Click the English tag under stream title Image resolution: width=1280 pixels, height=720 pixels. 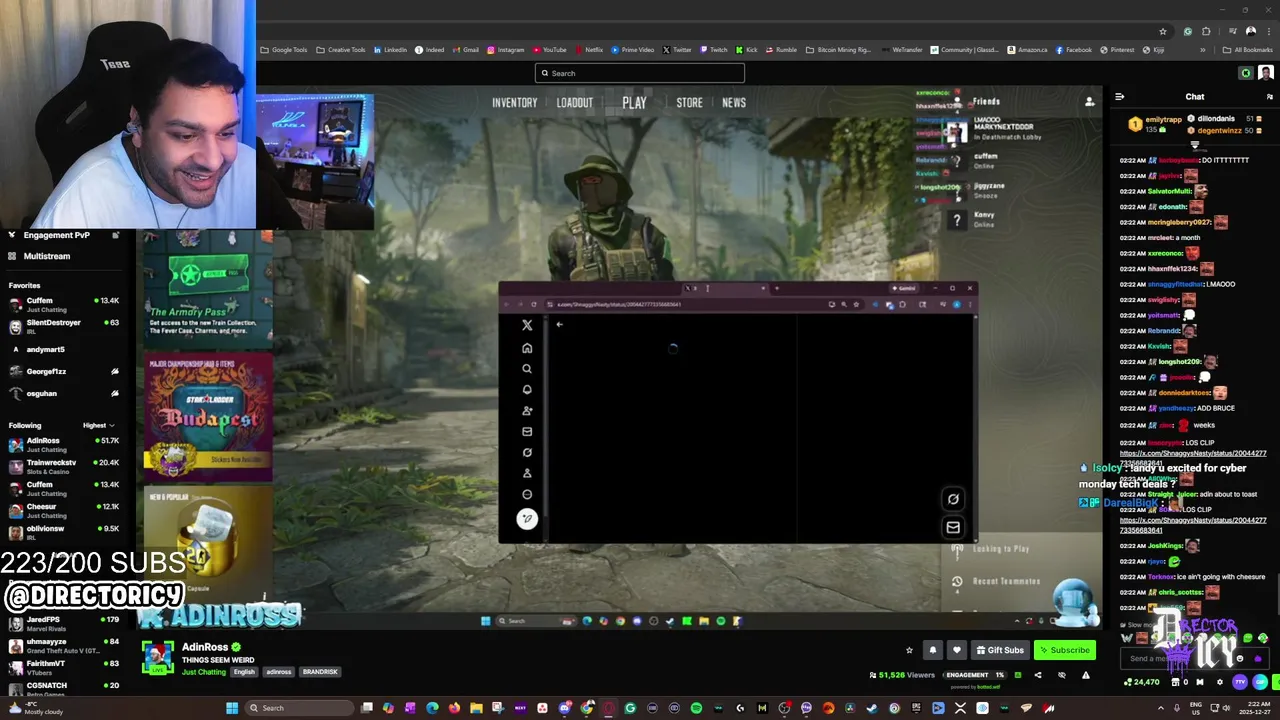244,672
